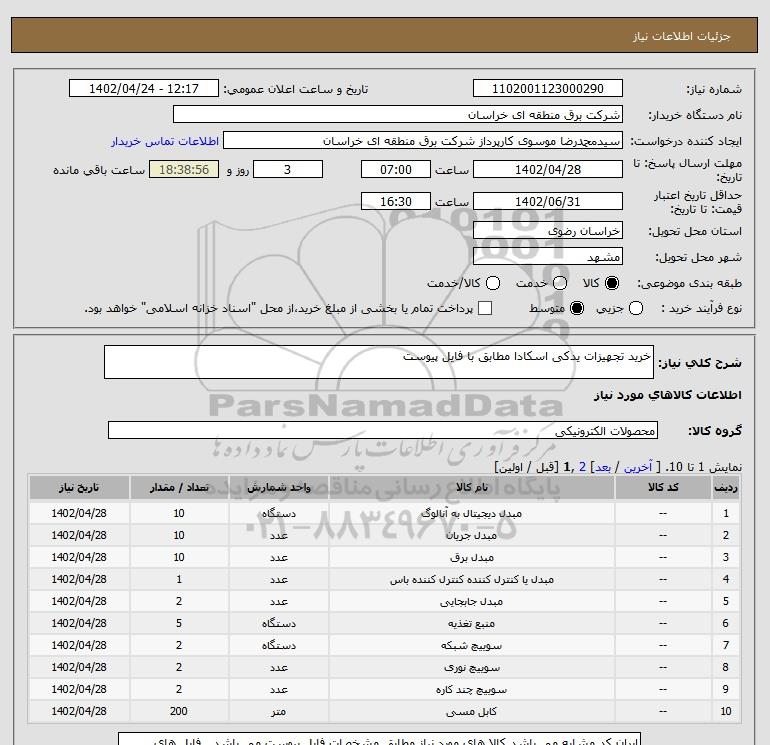Go to next page via بعد
This screenshot has height=745, width=770.
(x=603, y=467)
